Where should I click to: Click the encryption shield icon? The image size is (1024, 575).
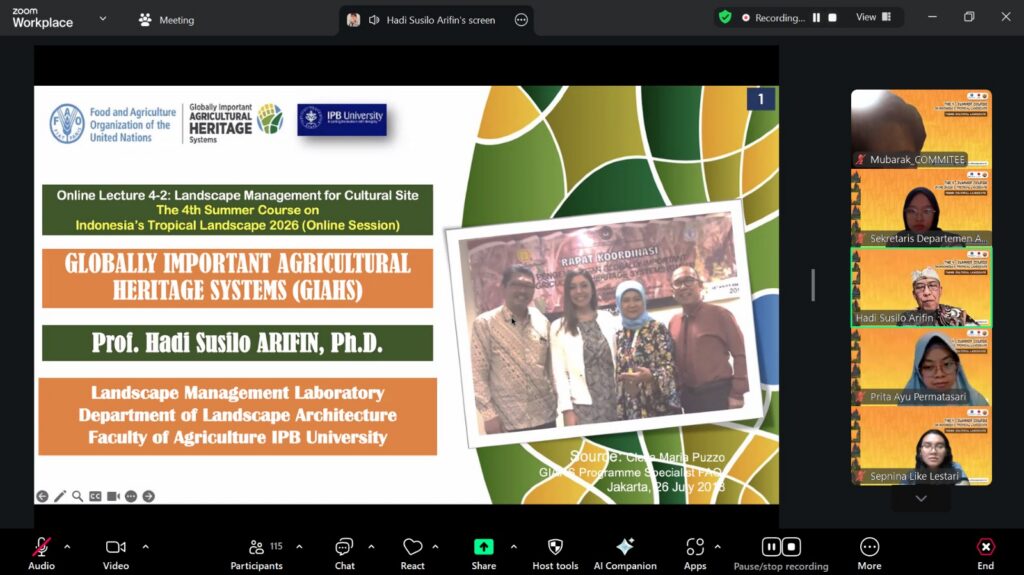725,17
